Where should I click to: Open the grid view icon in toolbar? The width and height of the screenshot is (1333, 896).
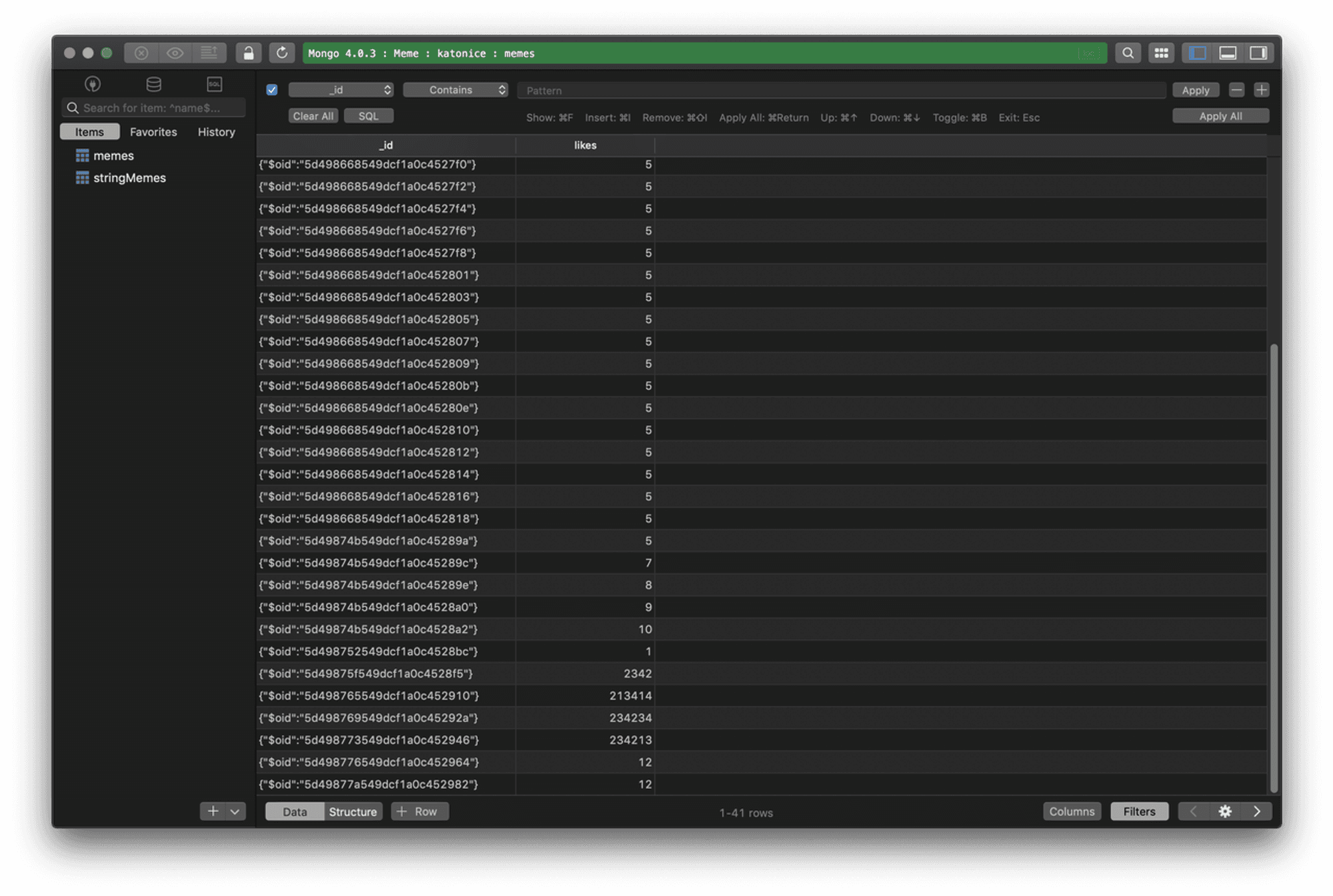pyautogui.click(x=1161, y=53)
